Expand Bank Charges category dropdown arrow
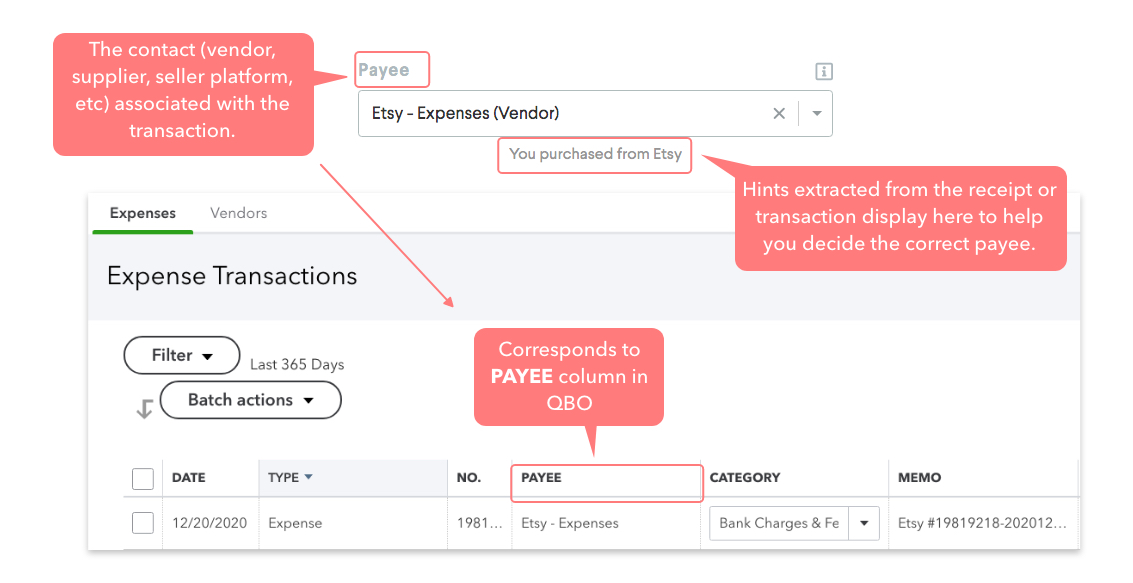Screen dimensions: 1133x583 pos(864,523)
